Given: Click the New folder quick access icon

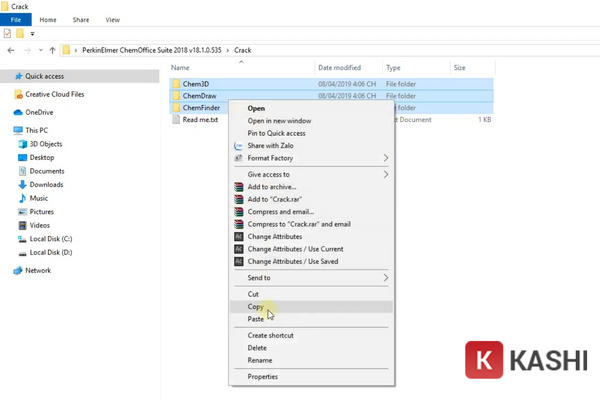Looking at the screenshot, I should [20, 34].
